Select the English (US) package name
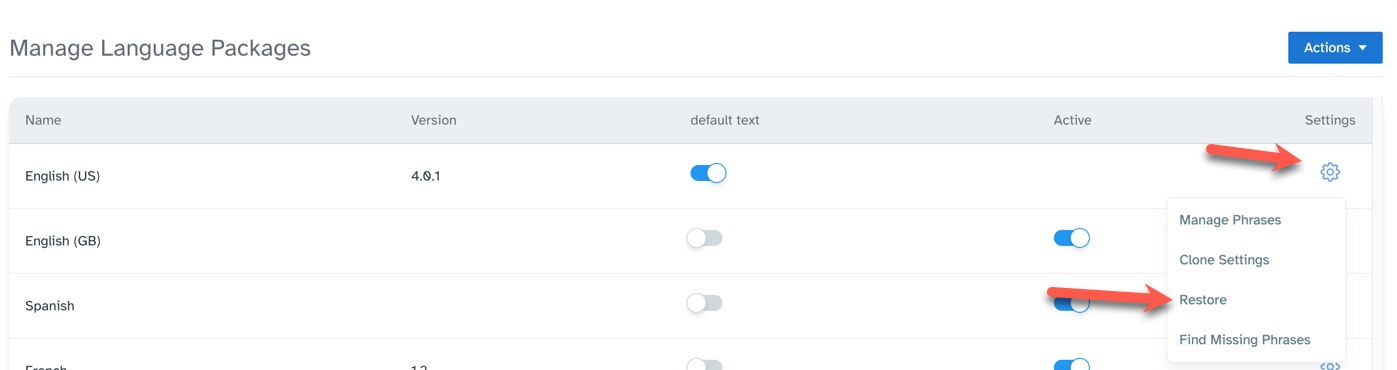The image size is (1397, 370). (x=62, y=176)
